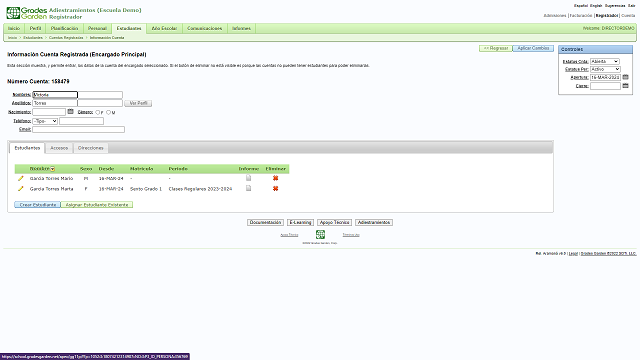Click the Salir logout link

coord(631,6)
